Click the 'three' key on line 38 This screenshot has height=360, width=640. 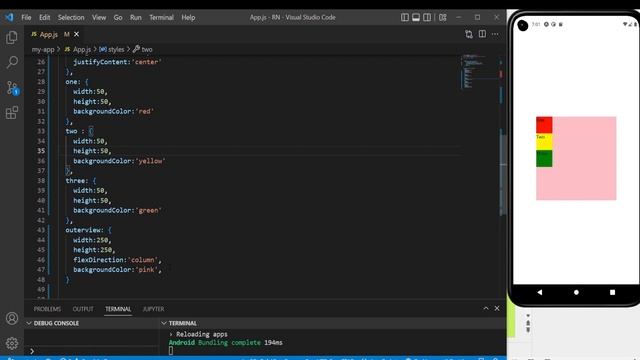[75, 180]
